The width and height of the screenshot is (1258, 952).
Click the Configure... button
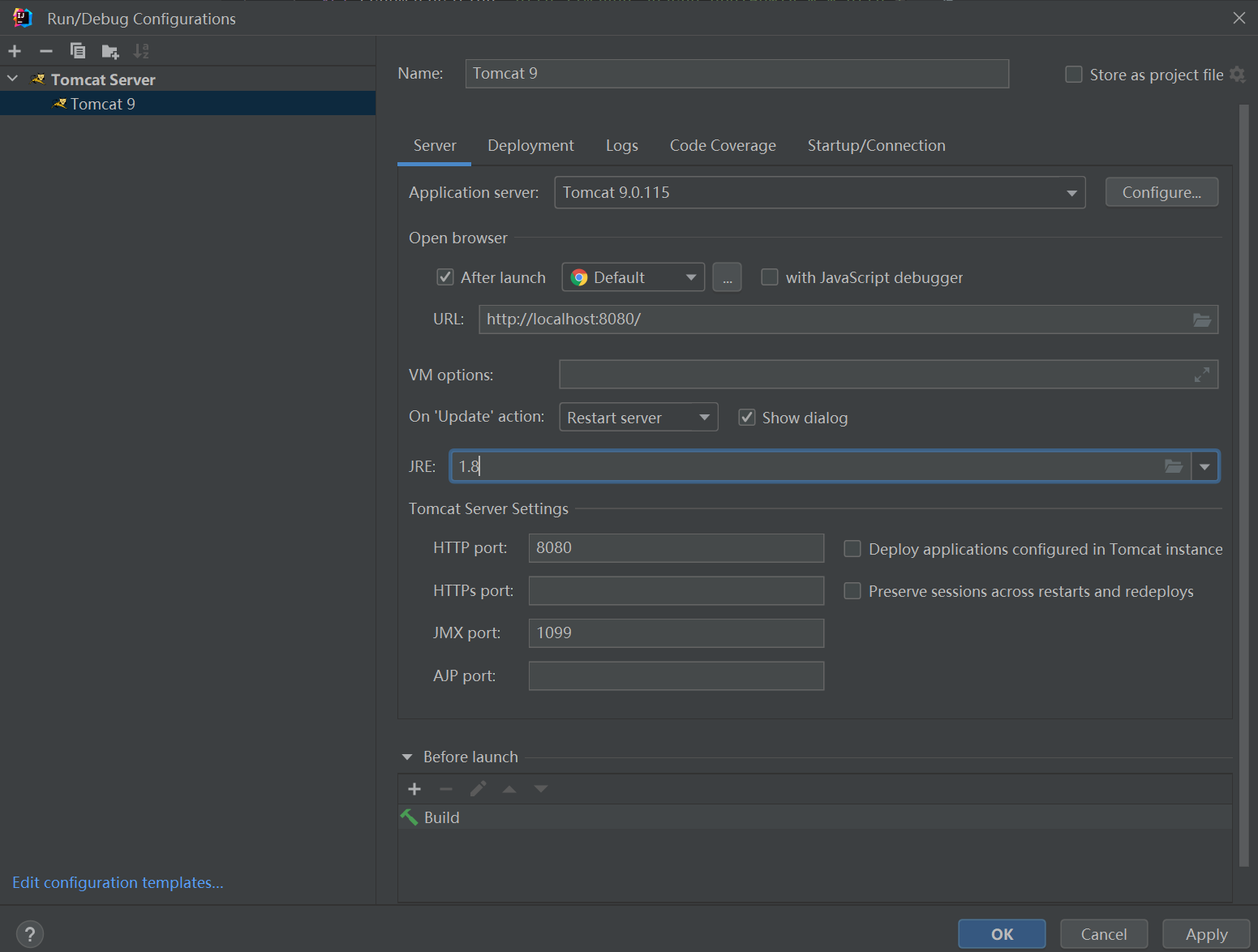(x=1161, y=192)
